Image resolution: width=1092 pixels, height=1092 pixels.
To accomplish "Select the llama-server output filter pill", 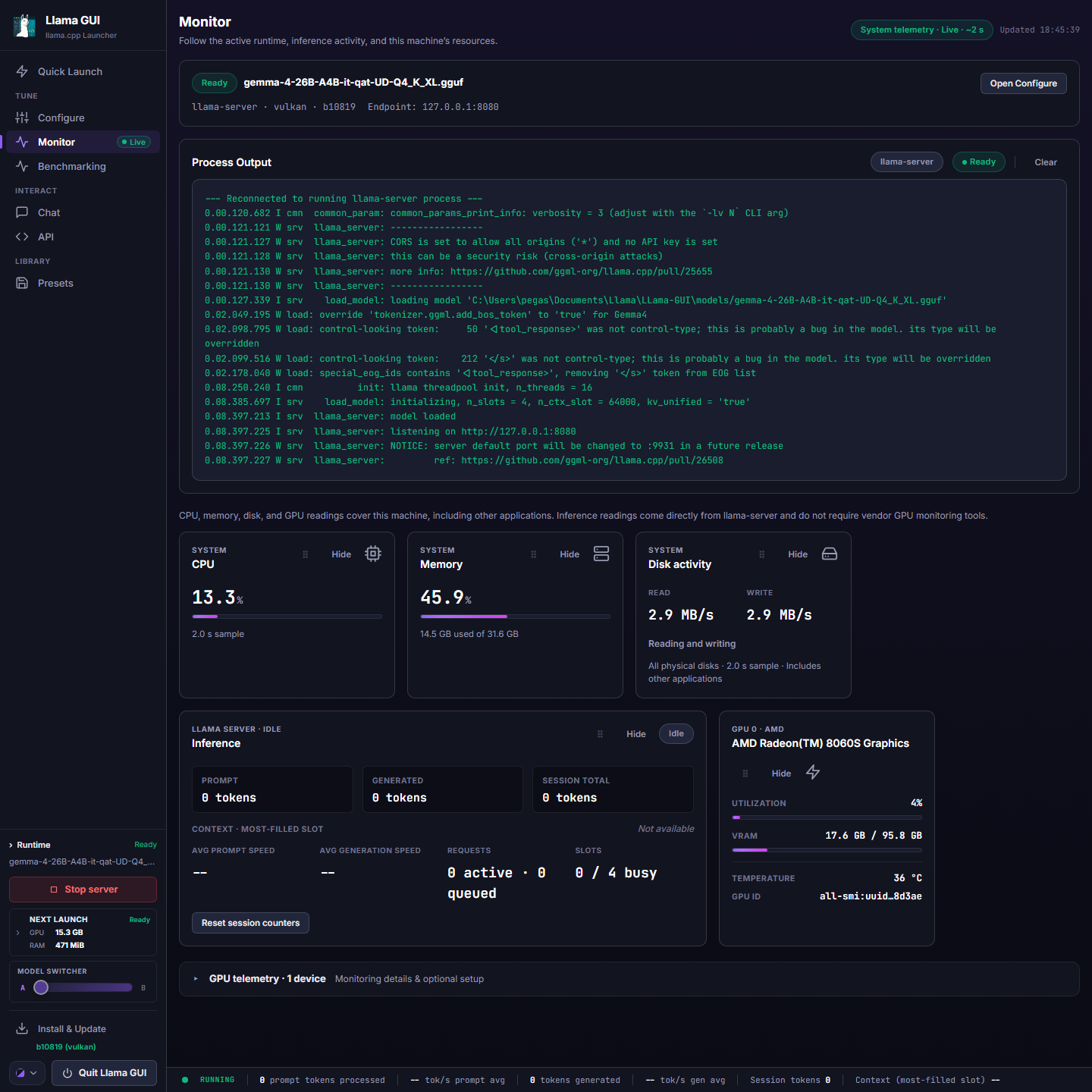I will tap(907, 162).
